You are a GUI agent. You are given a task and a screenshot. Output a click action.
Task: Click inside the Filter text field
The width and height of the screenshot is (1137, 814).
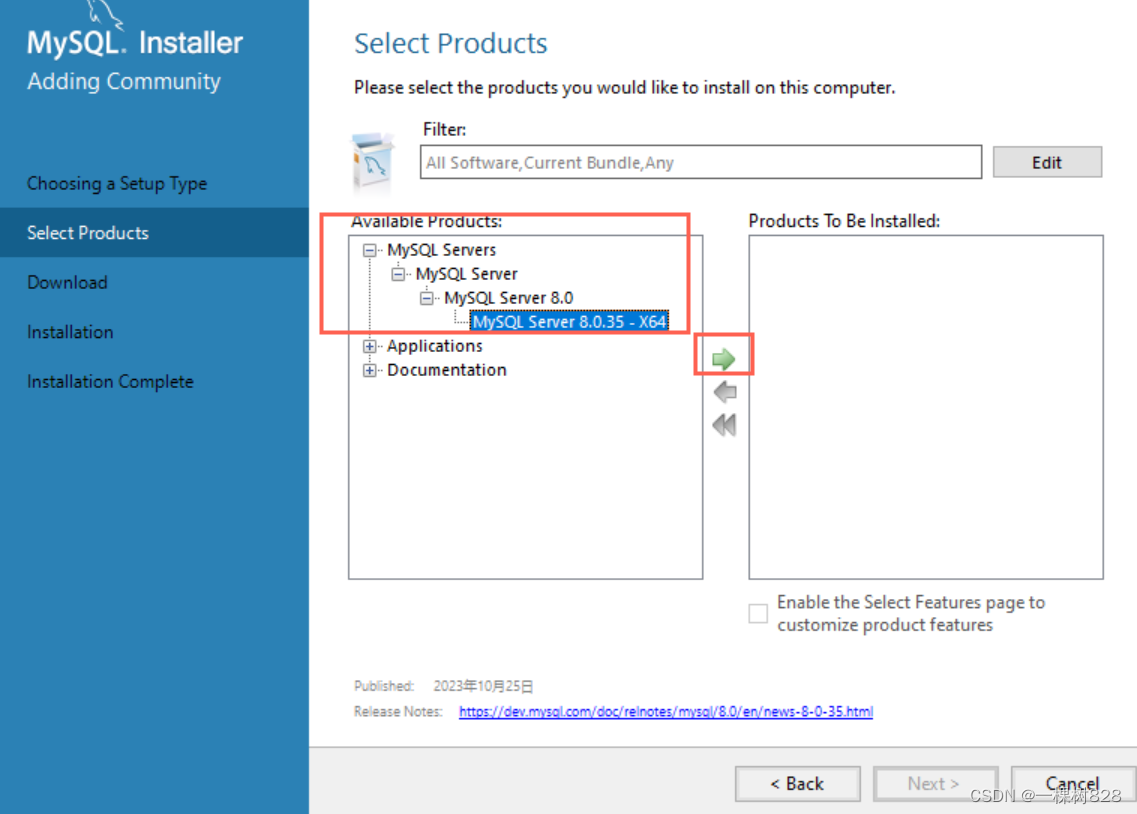700,162
